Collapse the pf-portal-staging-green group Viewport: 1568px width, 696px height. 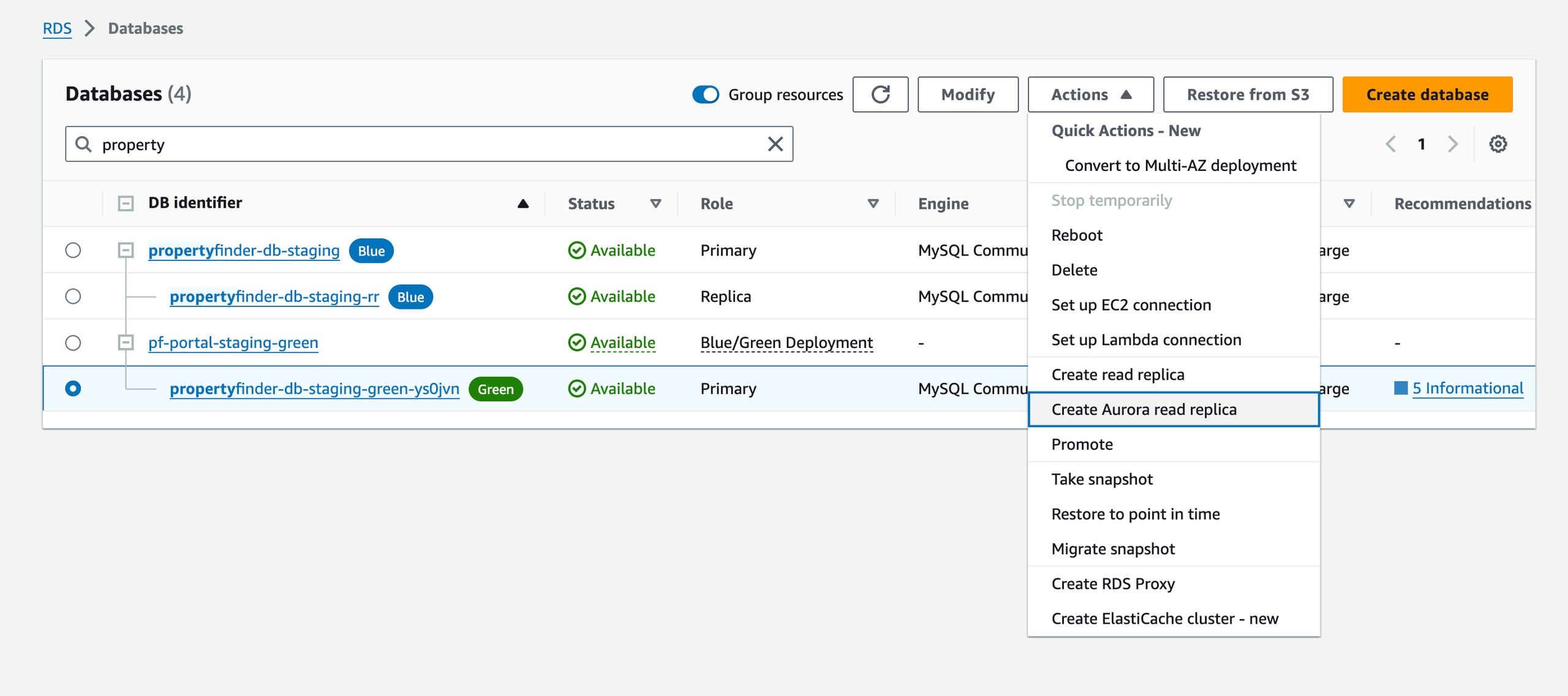pyautogui.click(x=126, y=342)
